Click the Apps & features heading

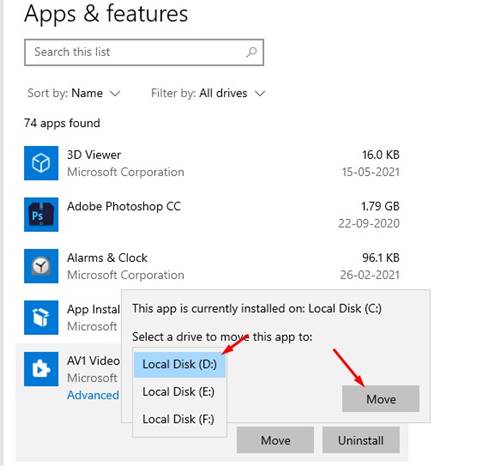click(x=106, y=14)
